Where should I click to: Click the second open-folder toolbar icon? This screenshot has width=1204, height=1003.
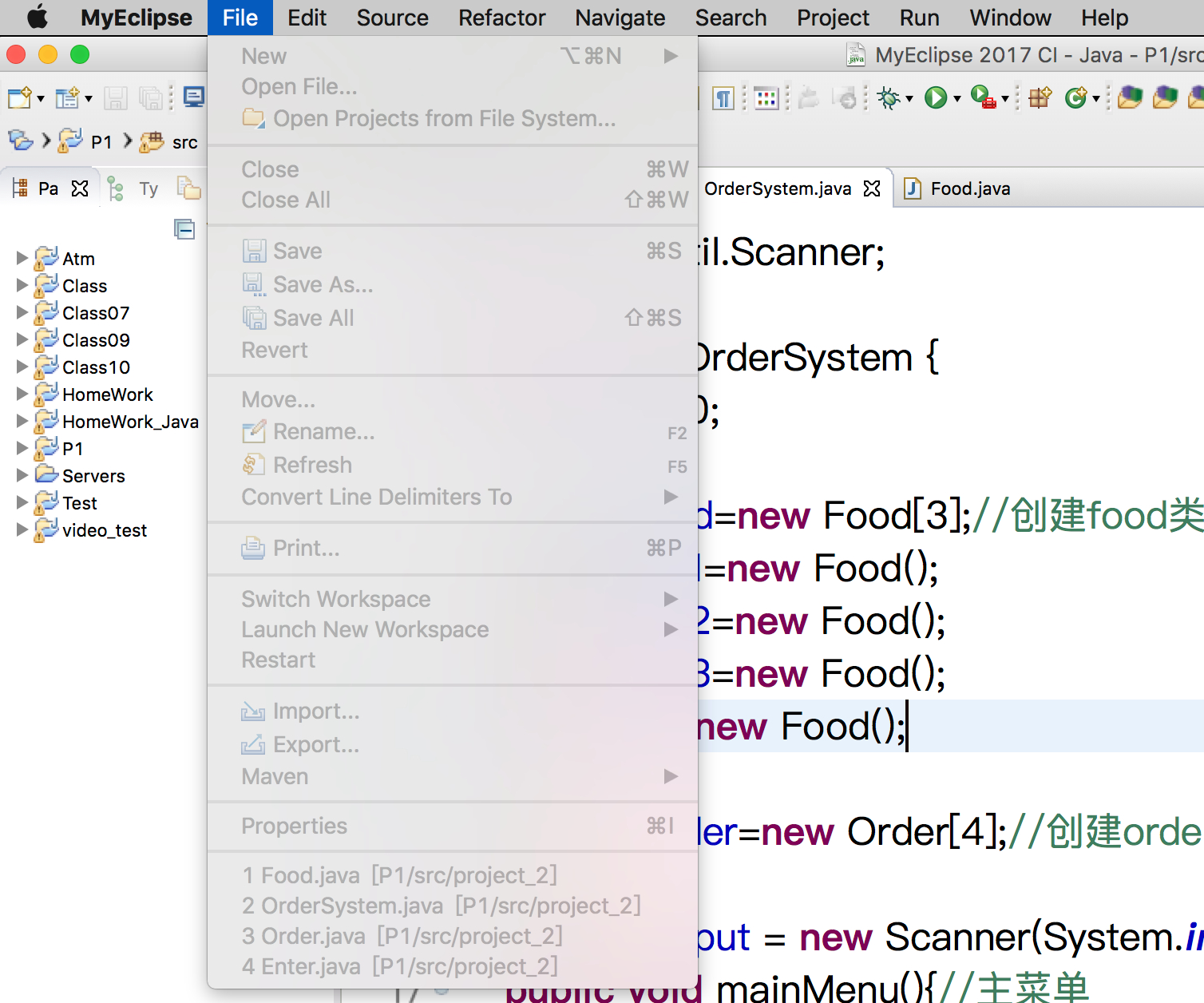click(x=1166, y=97)
